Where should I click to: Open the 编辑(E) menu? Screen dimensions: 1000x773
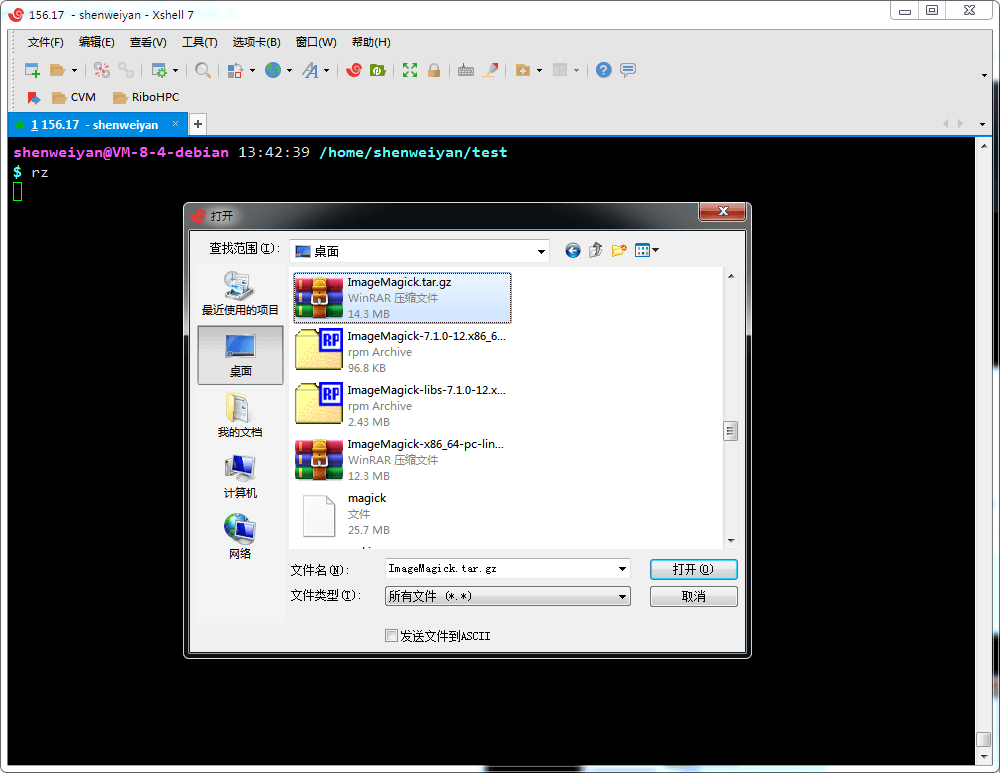pyautogui.click(x=96, y=42)
